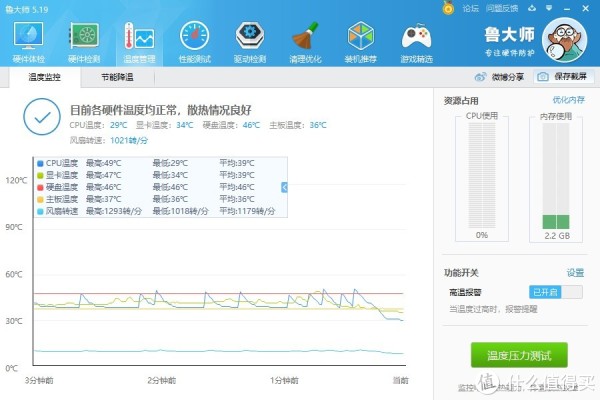Toggle CPU温度 series in chart legend
The image size is (600, 400).
40,163
